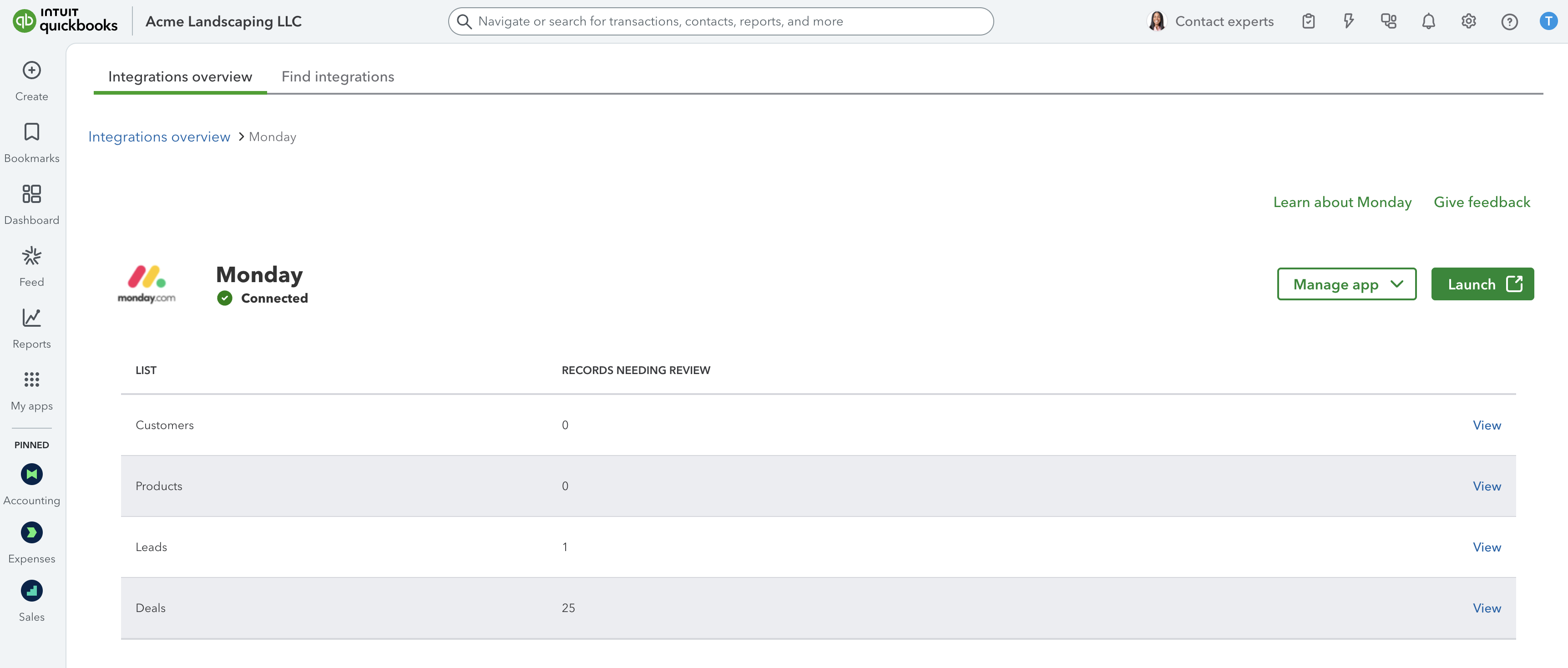Viewport: 1568px width, 668px height.
Task: Click the Deals list cell
Action: (x=150, y=608)
